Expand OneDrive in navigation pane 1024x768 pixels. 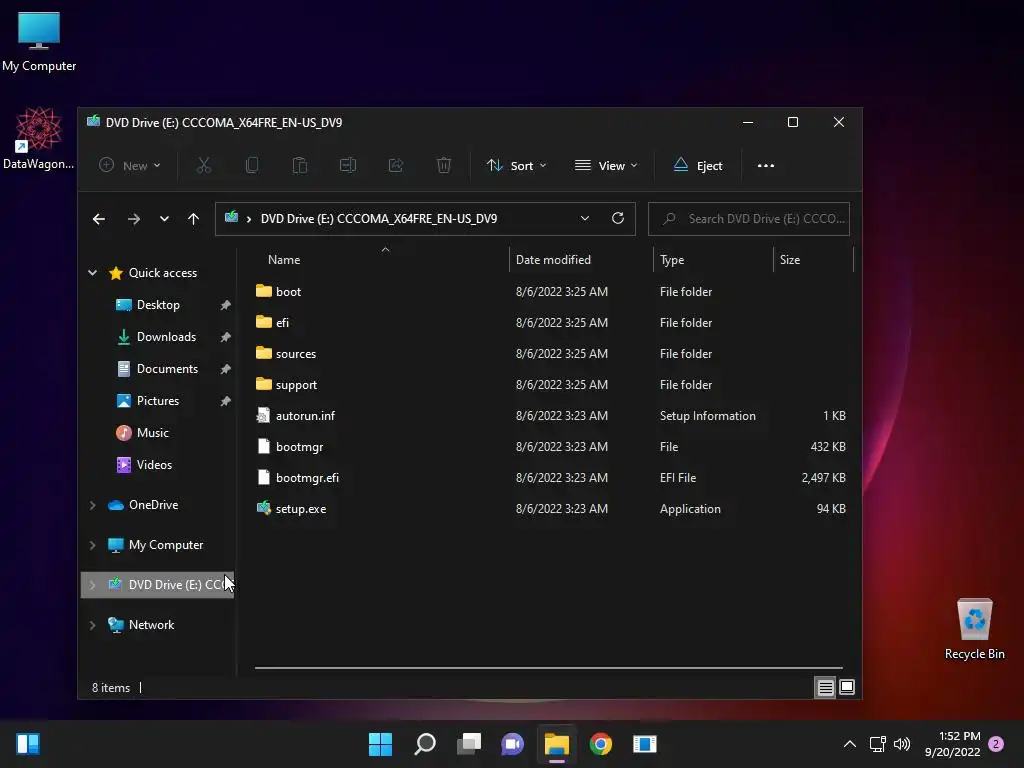(x=93, y=505)
